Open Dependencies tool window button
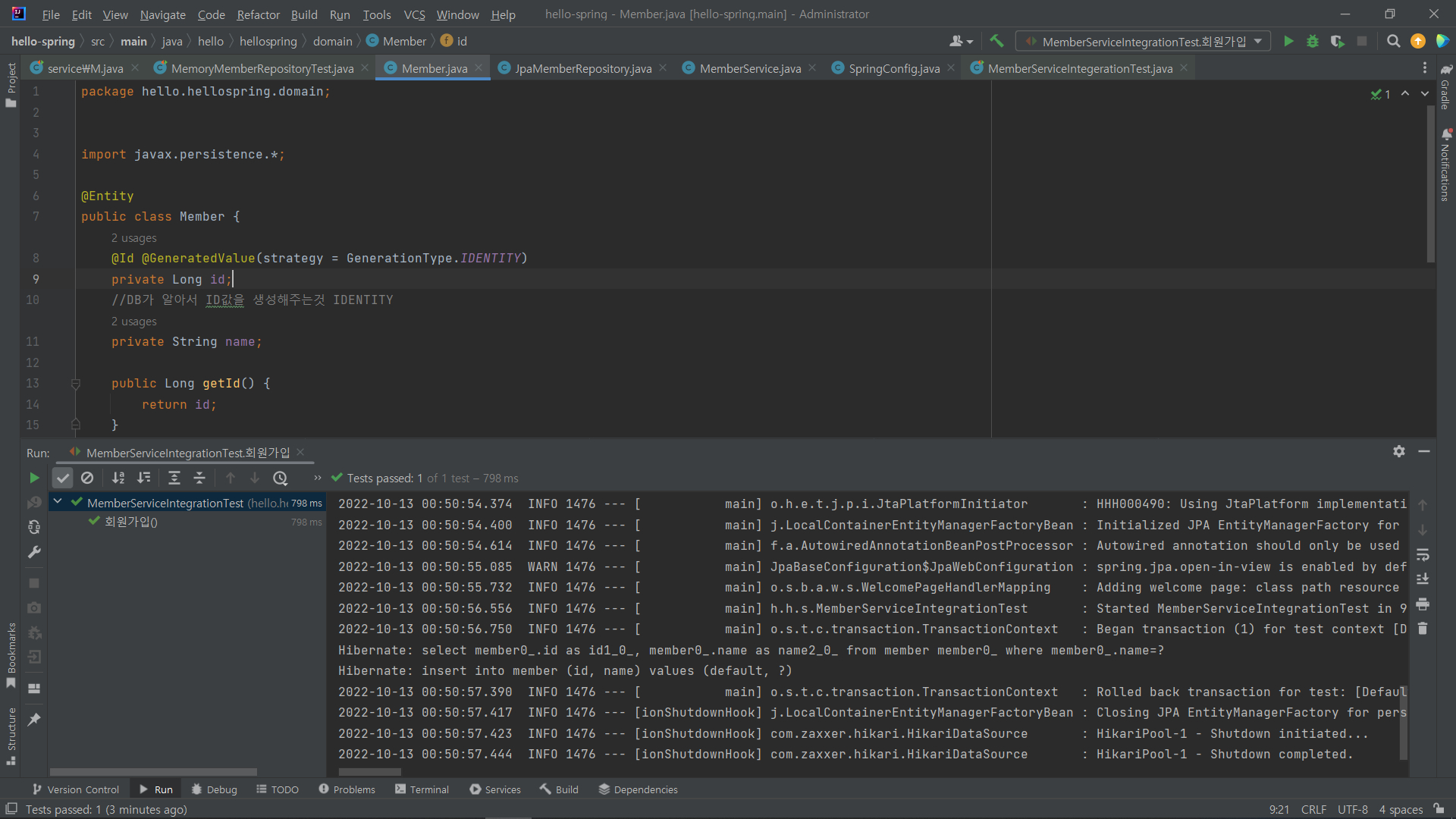The height and width of the screenshot is (819, 1456). click(x=638, y=789)
